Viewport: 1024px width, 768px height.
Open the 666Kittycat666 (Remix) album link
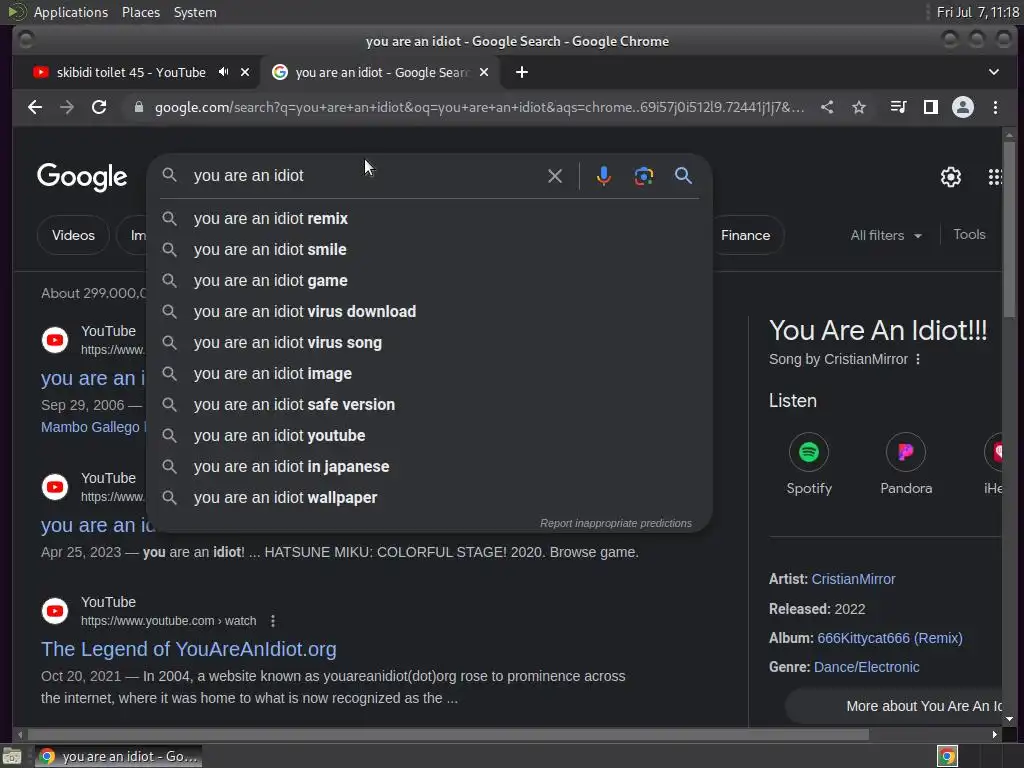click(x=889, y=638)
